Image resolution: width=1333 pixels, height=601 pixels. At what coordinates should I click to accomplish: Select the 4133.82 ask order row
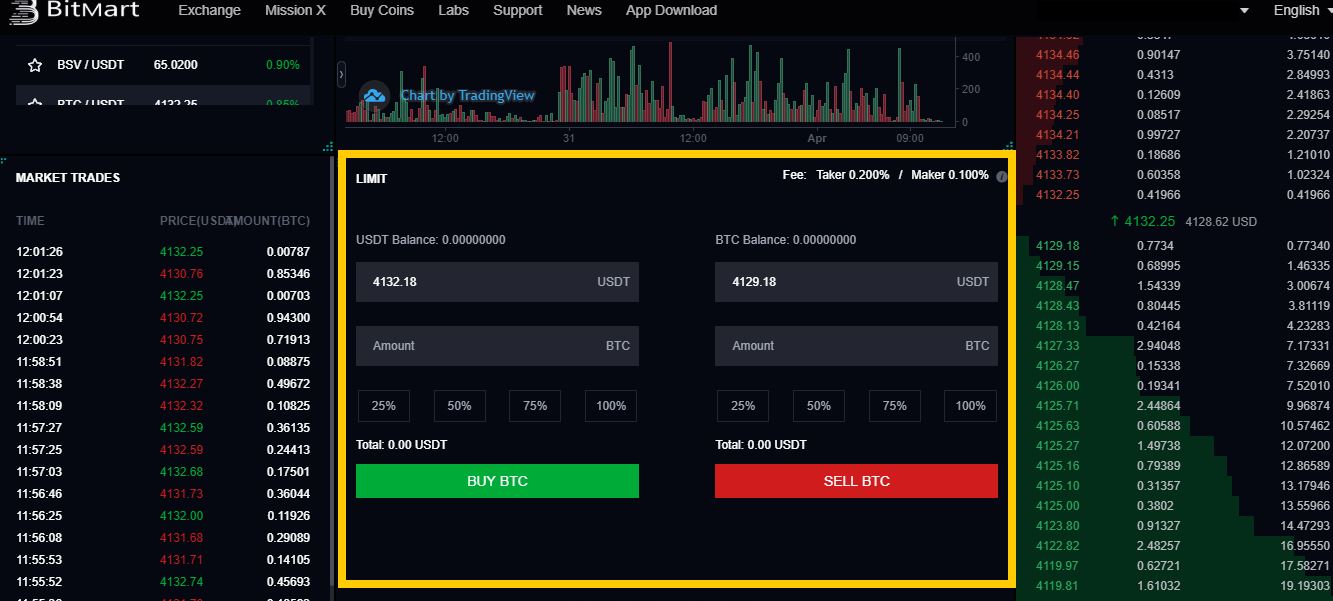(1174, 155)
